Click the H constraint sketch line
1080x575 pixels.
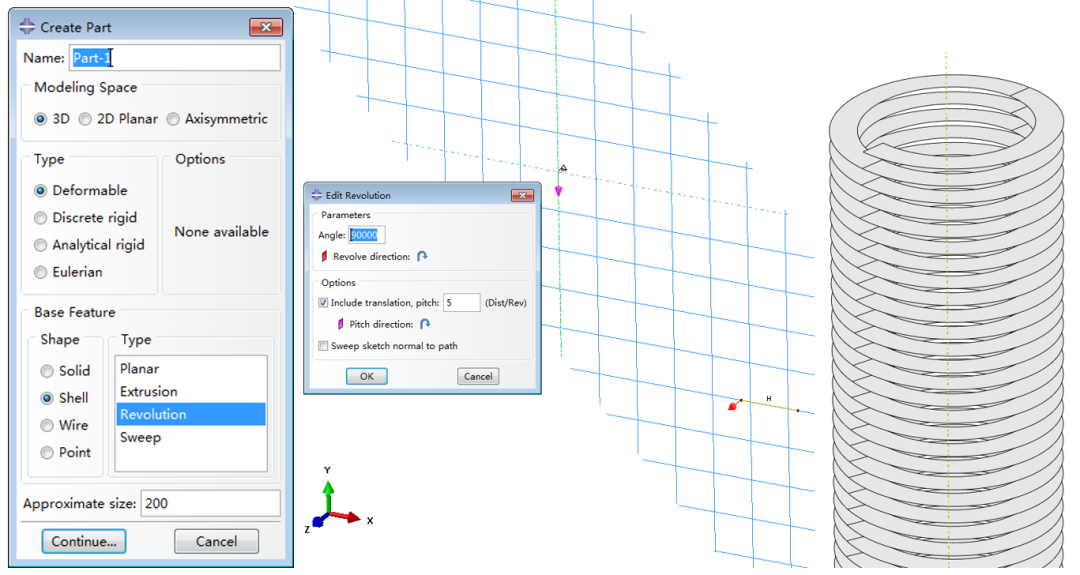[x=769, y=406]
